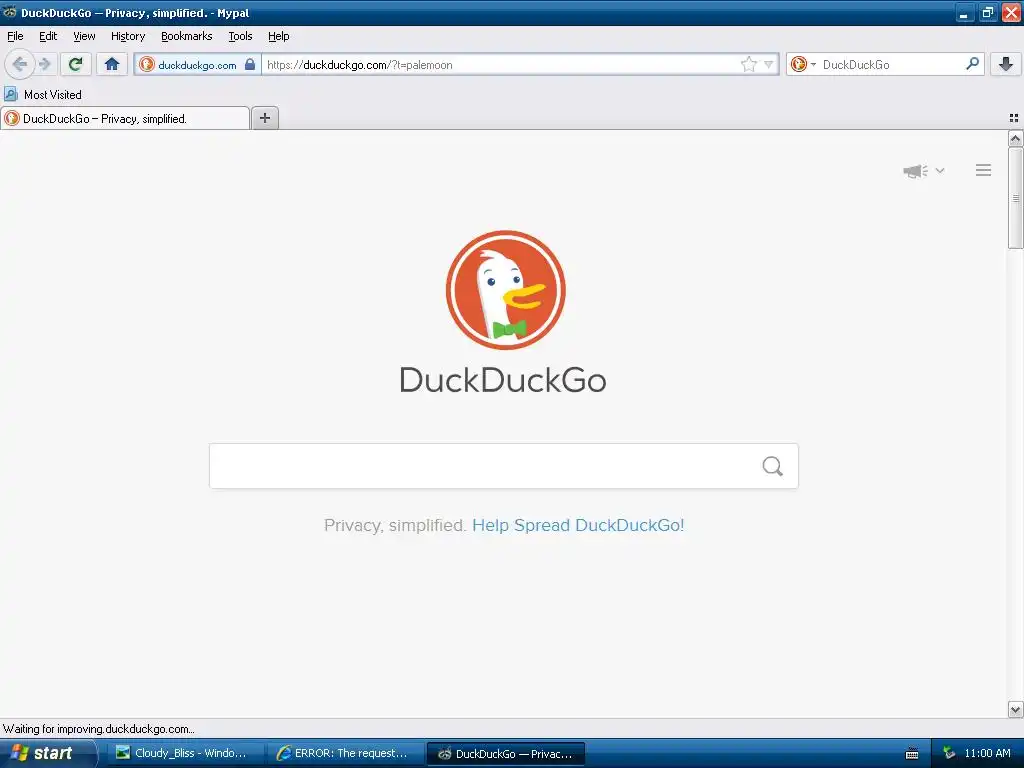Open the Edit menu
The height and width of the screenshot is (768, 1024).
(x=48, y=36)
